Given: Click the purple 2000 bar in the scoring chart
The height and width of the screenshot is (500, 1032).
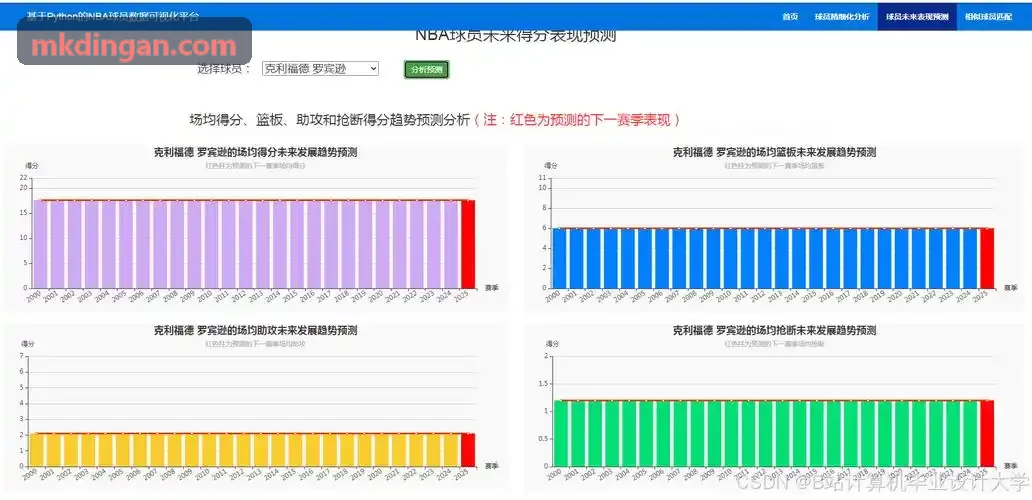Looking at the screenshot, I should (x=41, y=243).
